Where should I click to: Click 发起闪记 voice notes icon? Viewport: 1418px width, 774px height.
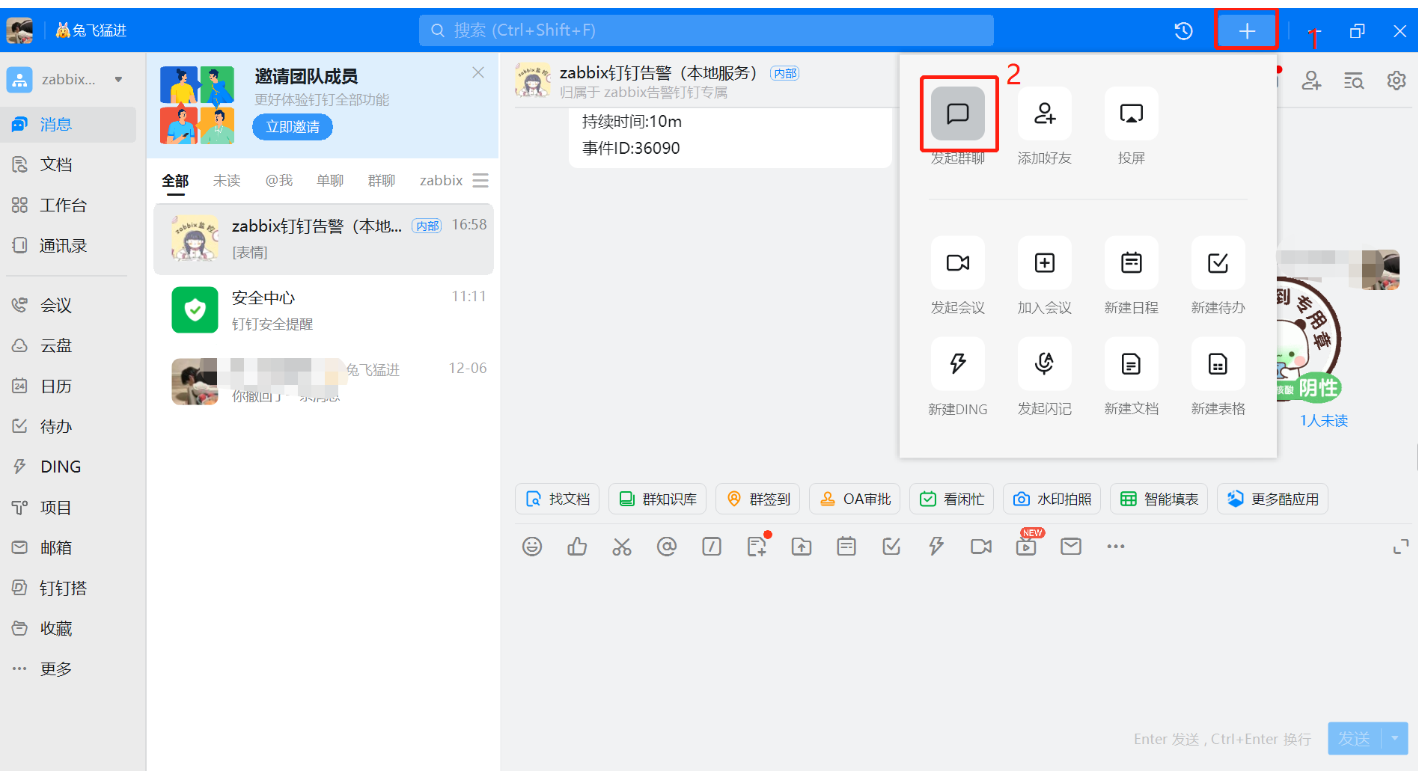[x=1045, y=363]
